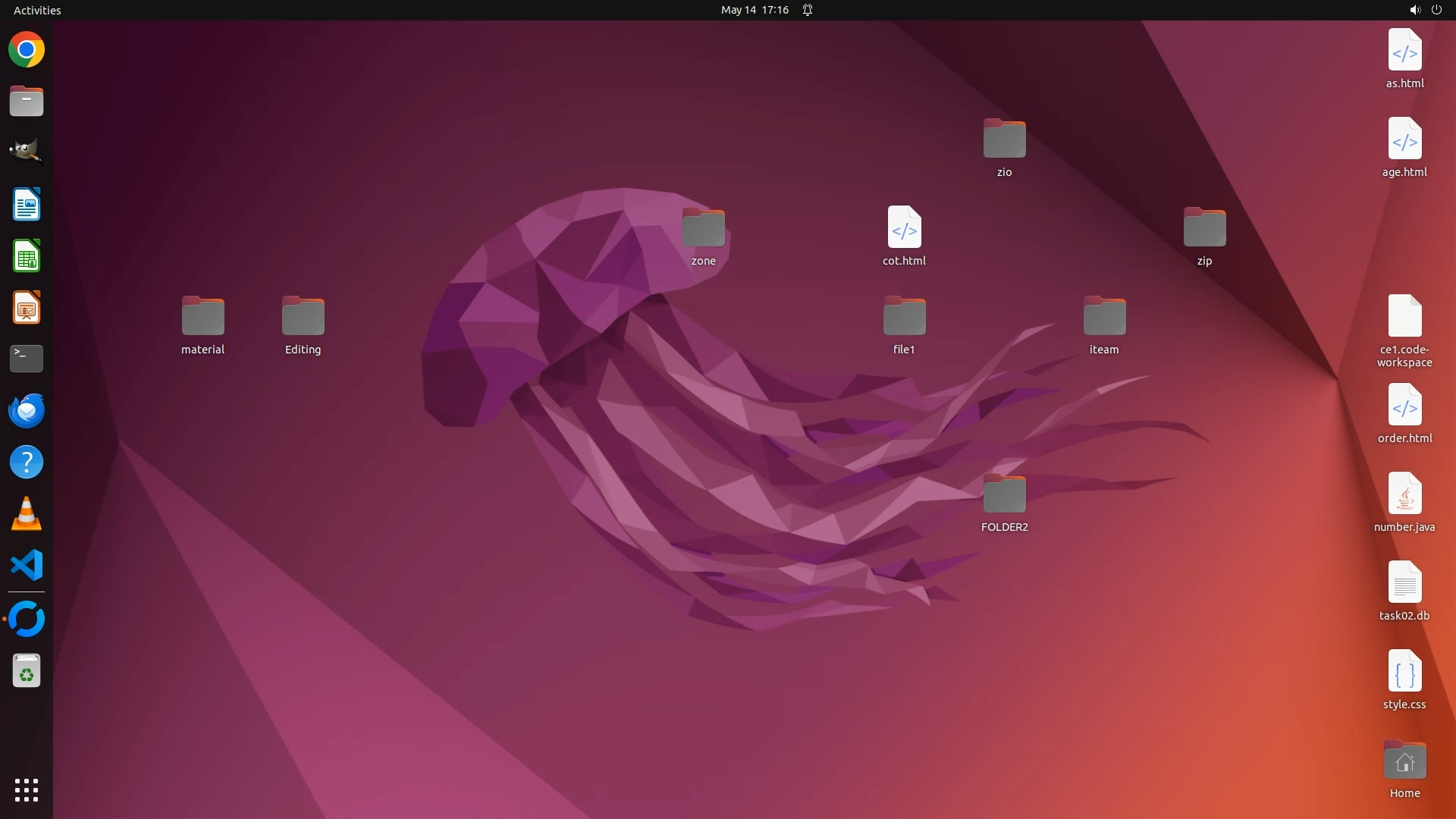Show Applications grid button
The width and height of the screenshot is (1456, 819).
coord(27,790)
